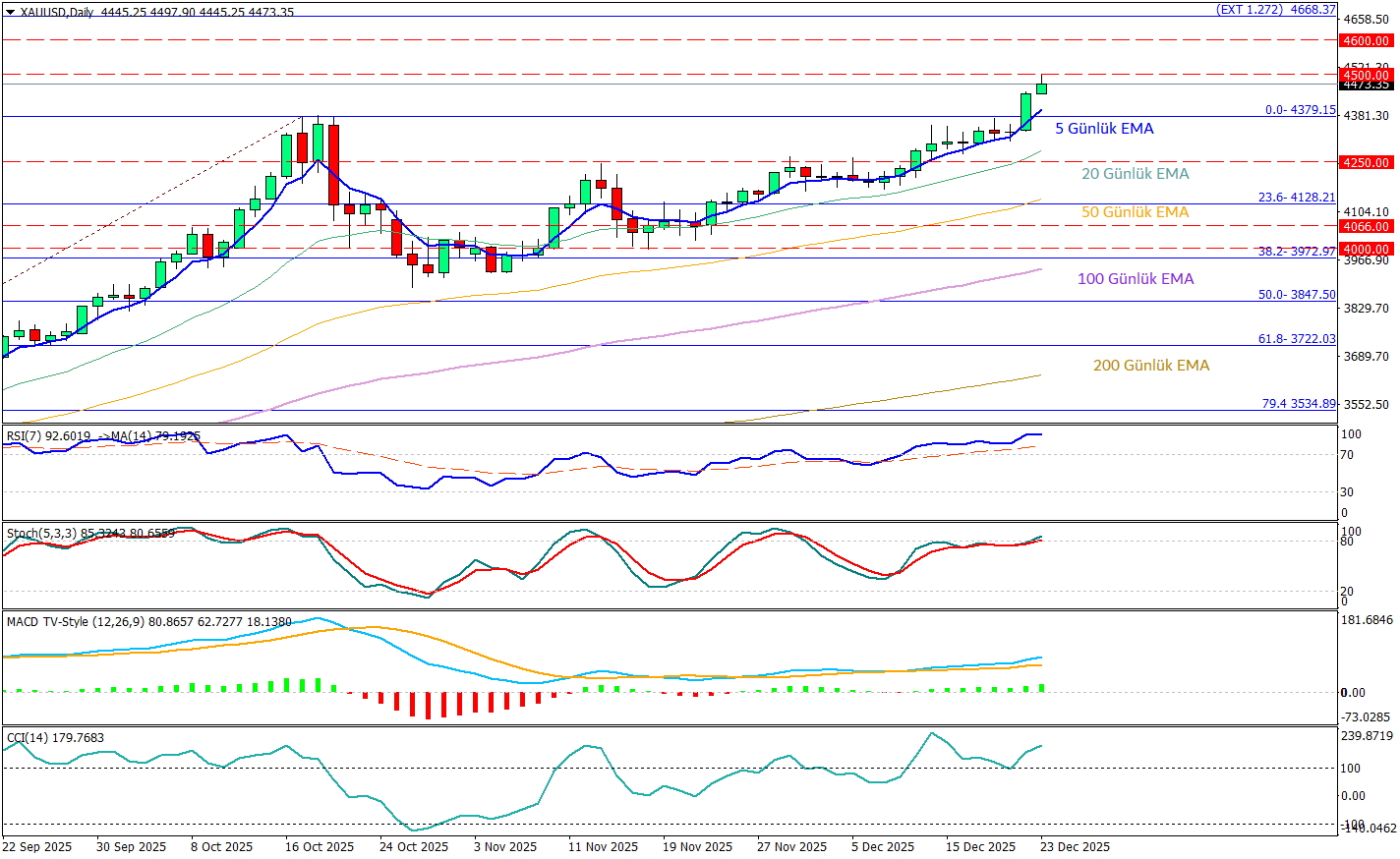The height and width of the screenshot is (859, 1400).
Task: Select the red 4000.00 price label
Action: pyautogui.click(x=1366, y=249)
